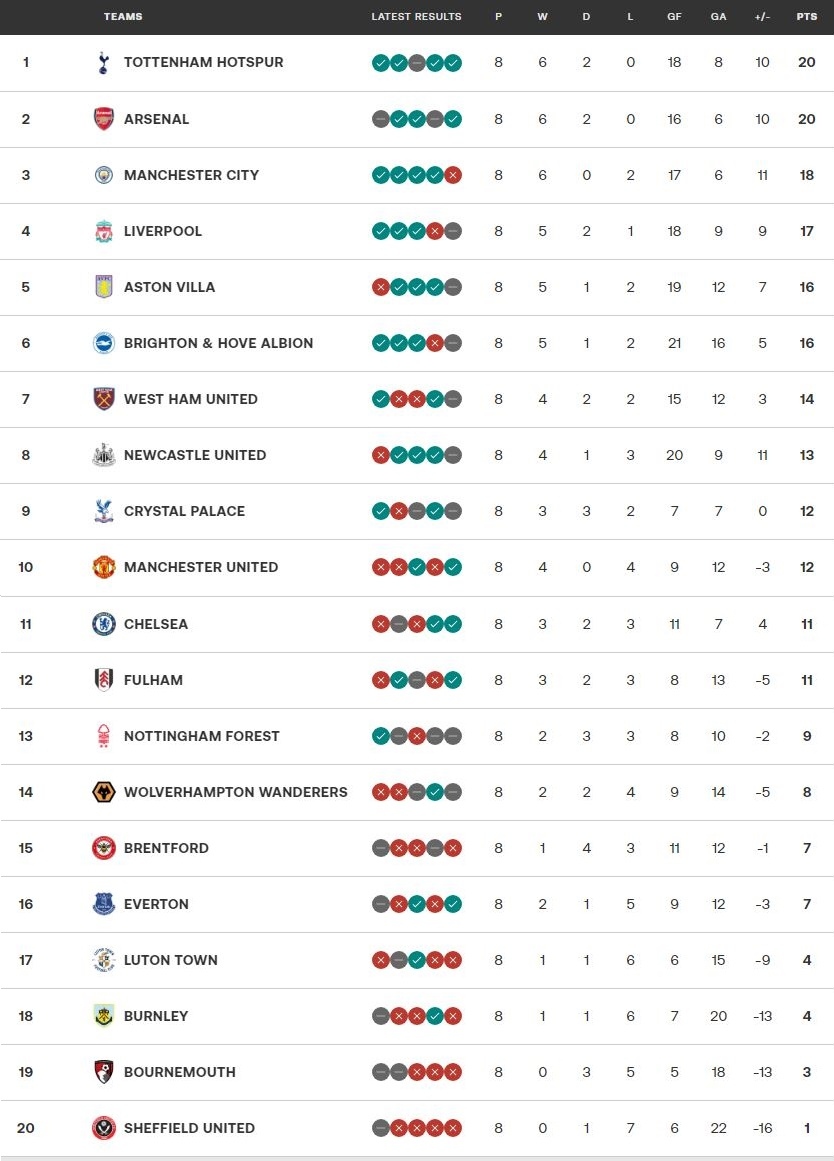Open the Nottingham Forest team link
Image resolution: width=834 pixels, height=1161 pixels.
(201, 736)
